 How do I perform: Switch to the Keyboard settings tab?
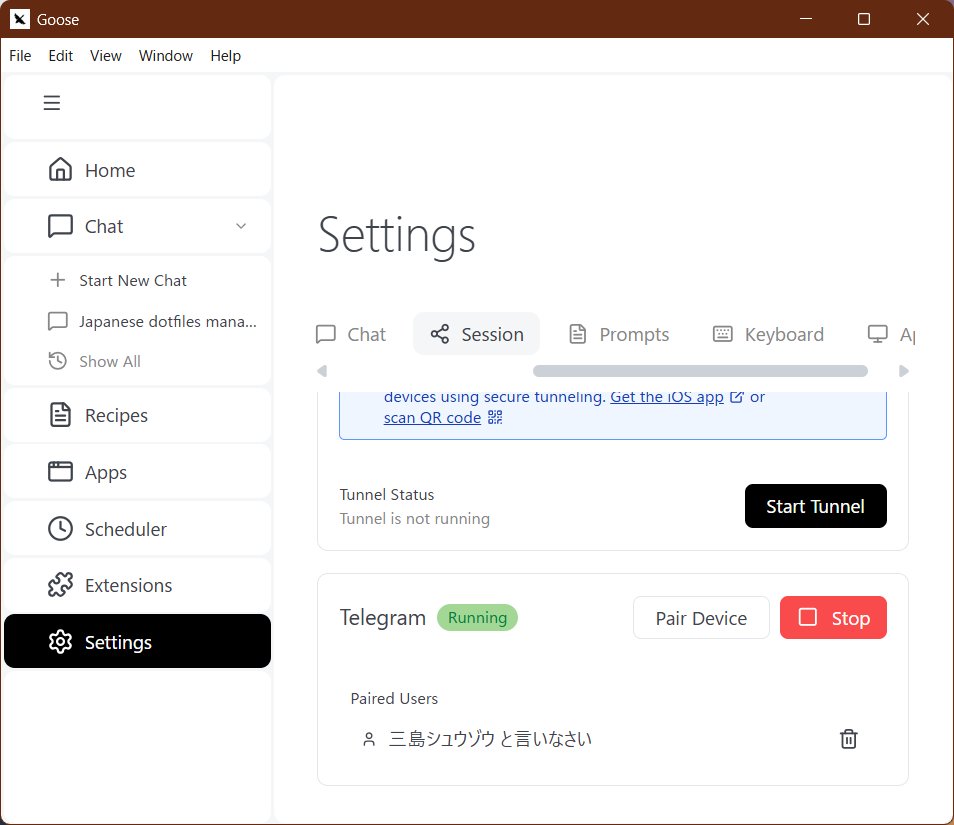click(x=768, y=334)
